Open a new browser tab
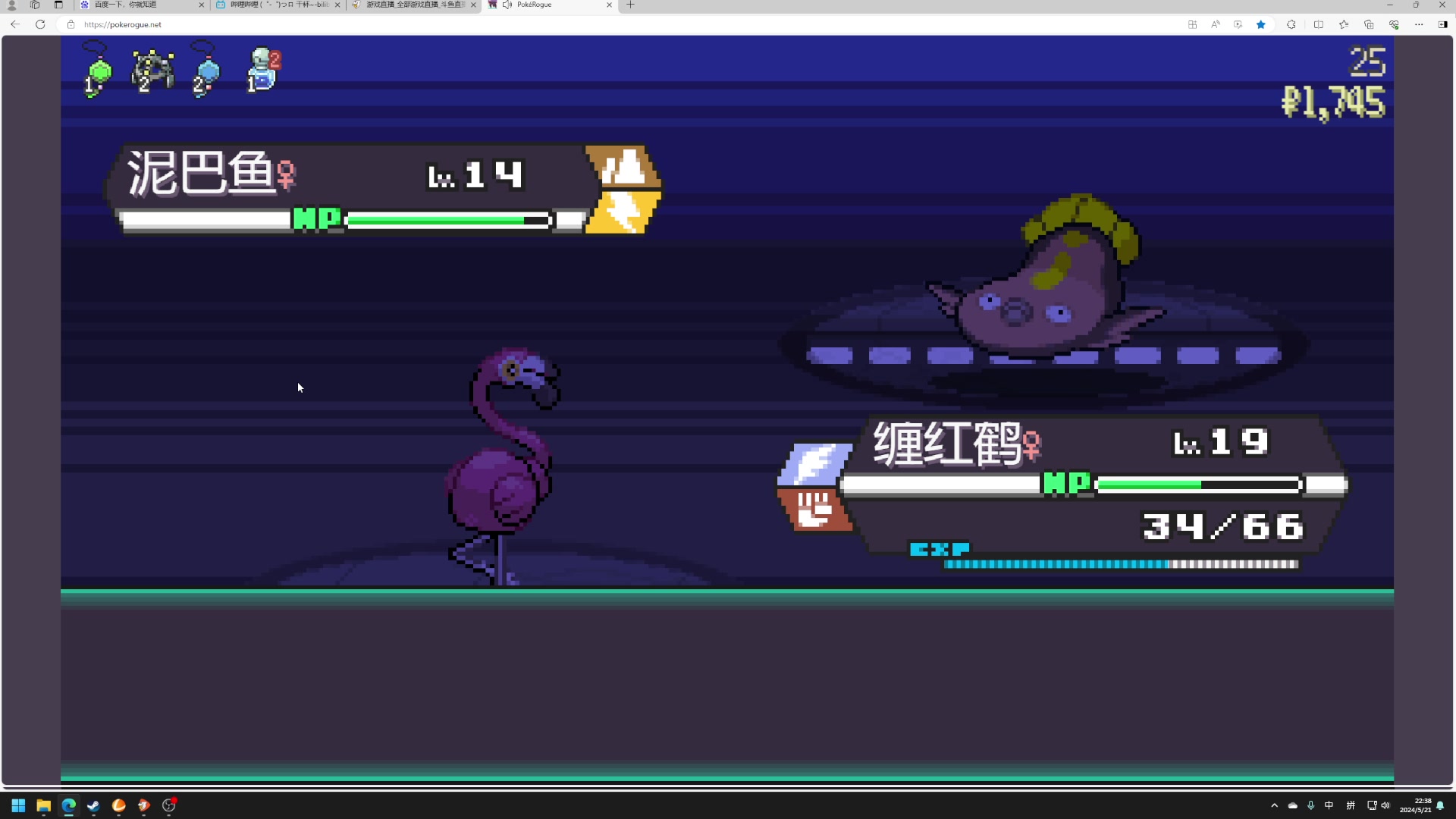Screen dimensions: 1456x819 [630, 5]
